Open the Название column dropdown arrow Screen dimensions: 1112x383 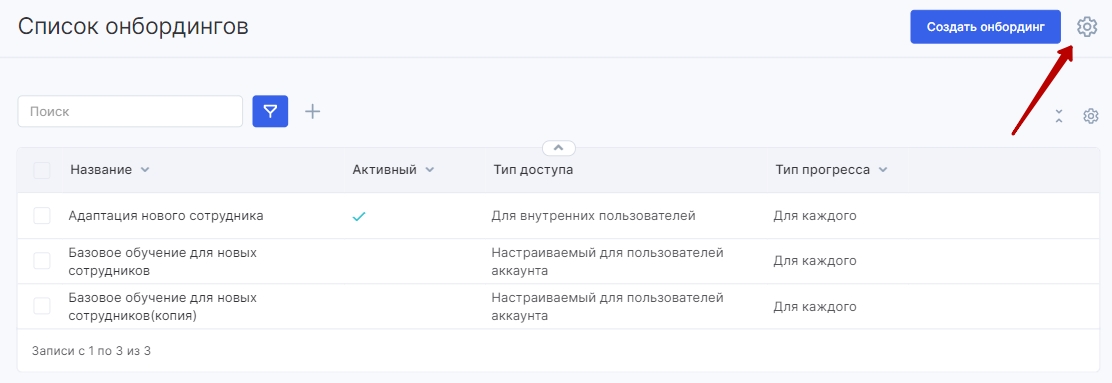pyautogui.click(x=145, y=170)
